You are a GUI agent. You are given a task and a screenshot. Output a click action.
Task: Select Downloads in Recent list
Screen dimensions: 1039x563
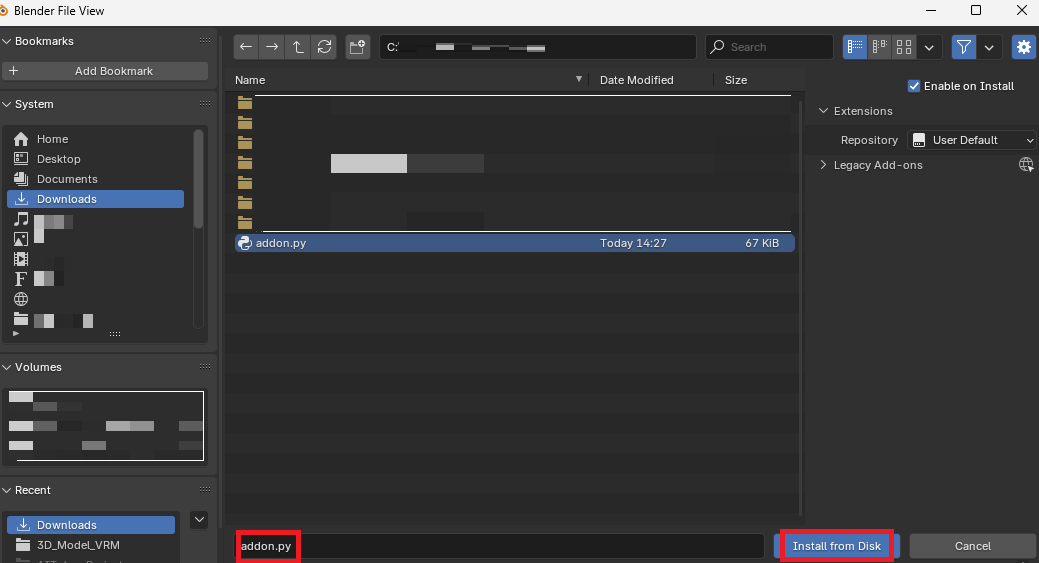(x=91, y=525)
